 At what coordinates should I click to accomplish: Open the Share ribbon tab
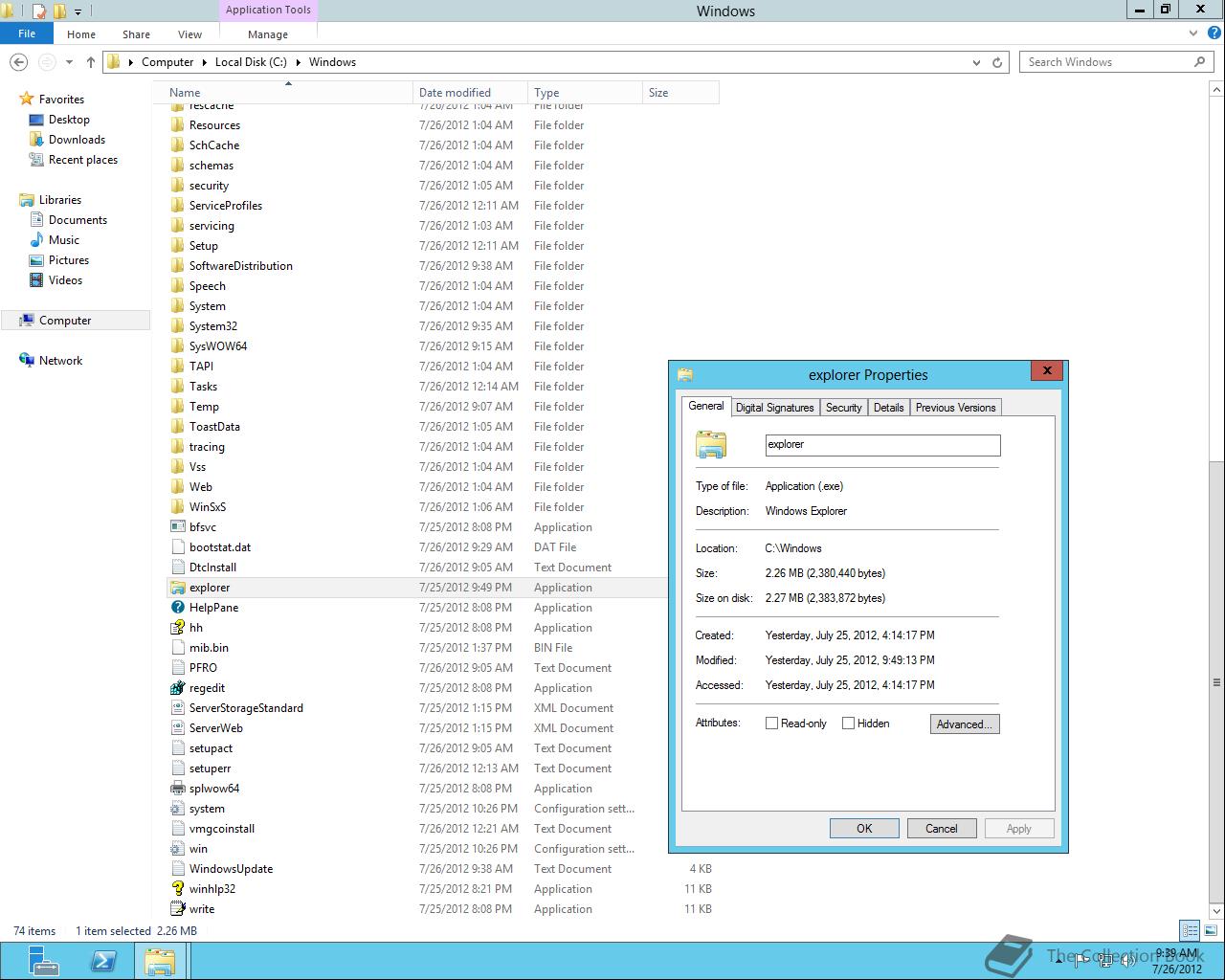tap(136, 34)
